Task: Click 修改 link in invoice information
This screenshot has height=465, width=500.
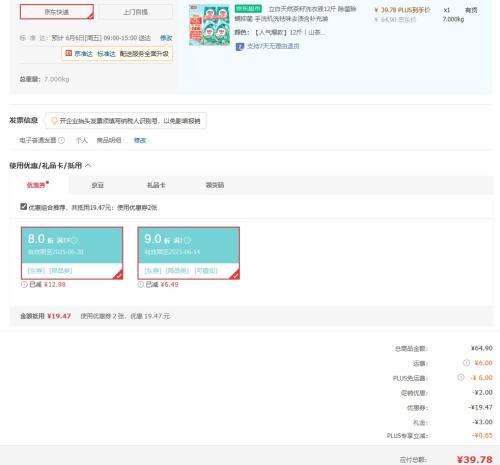Action: [x=140, y=140]
